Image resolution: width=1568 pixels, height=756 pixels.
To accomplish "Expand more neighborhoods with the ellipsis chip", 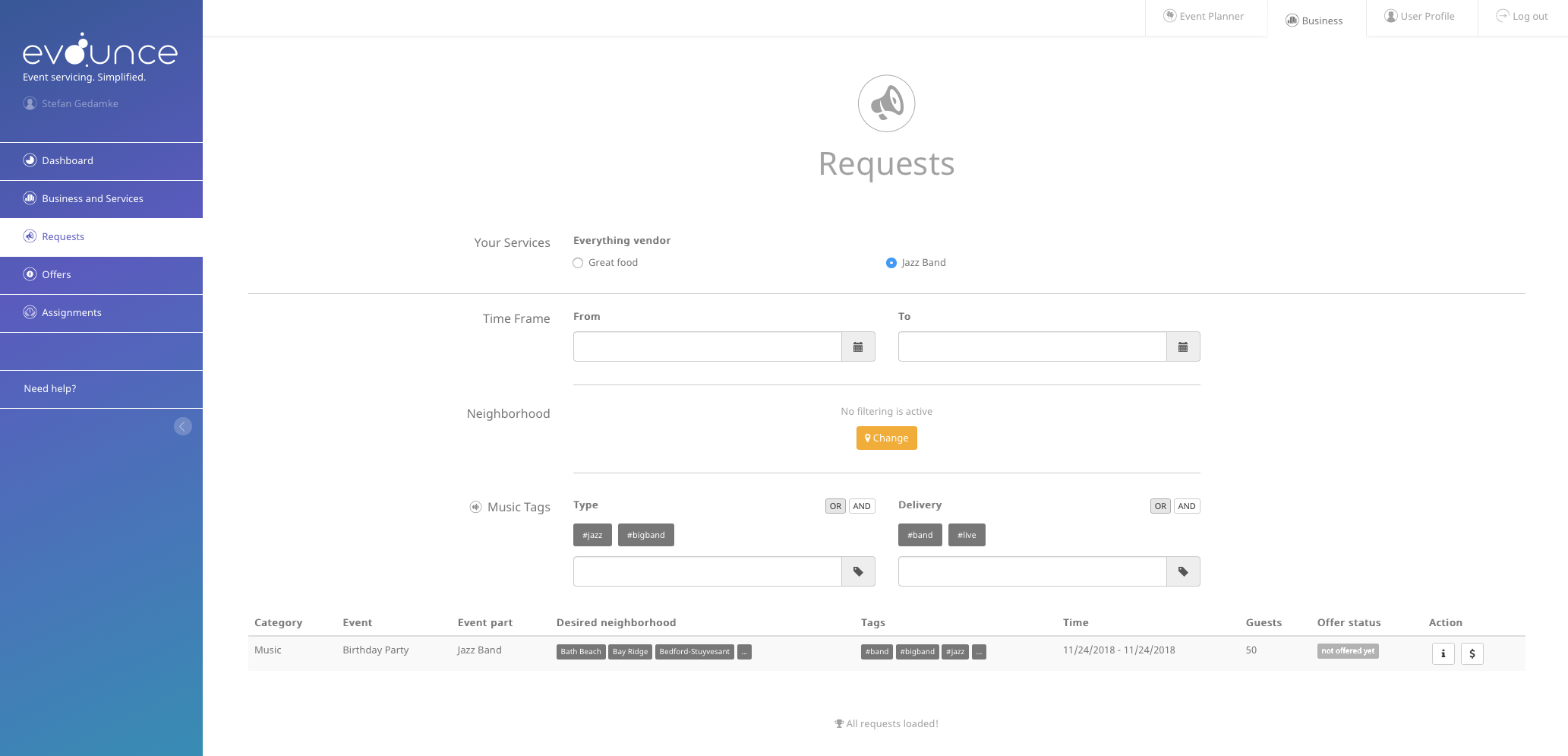I will tap(744, 652).
